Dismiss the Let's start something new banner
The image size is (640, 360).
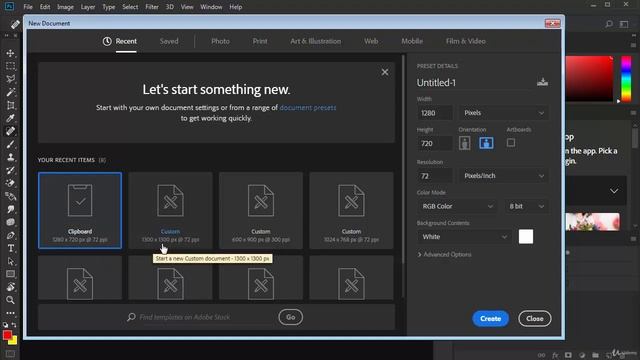point(385,72)
